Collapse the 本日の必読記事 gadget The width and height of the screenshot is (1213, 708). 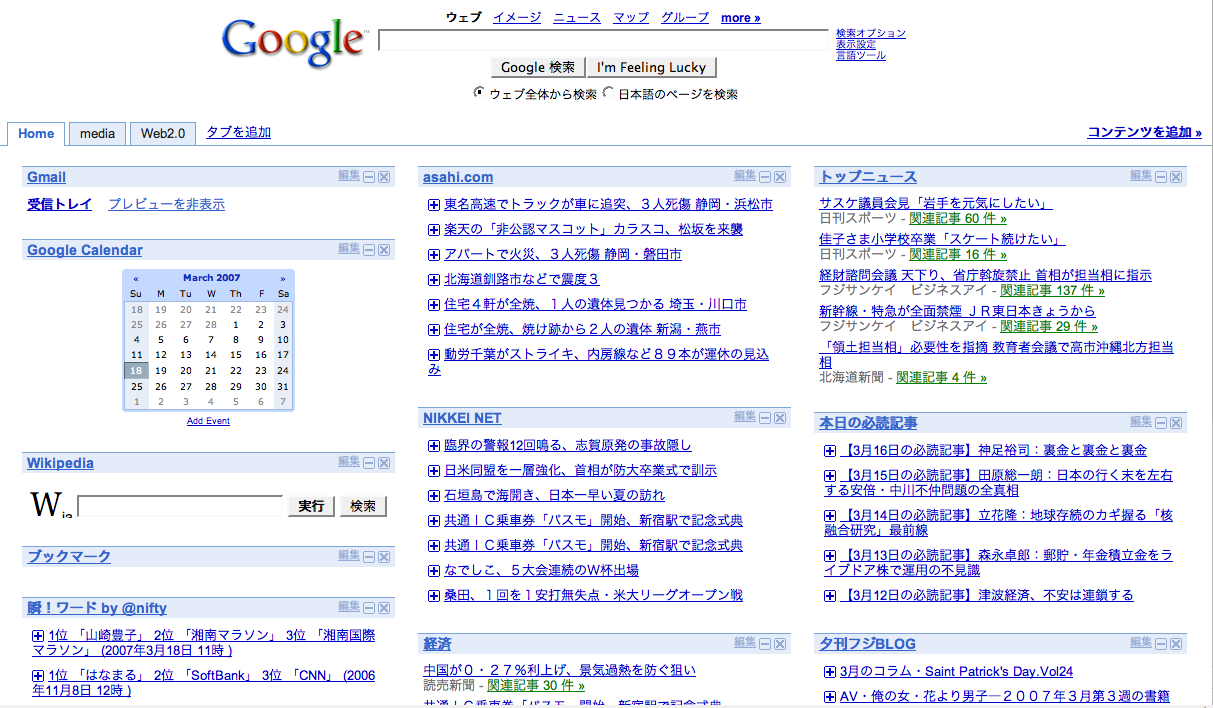click(1161, 424)
